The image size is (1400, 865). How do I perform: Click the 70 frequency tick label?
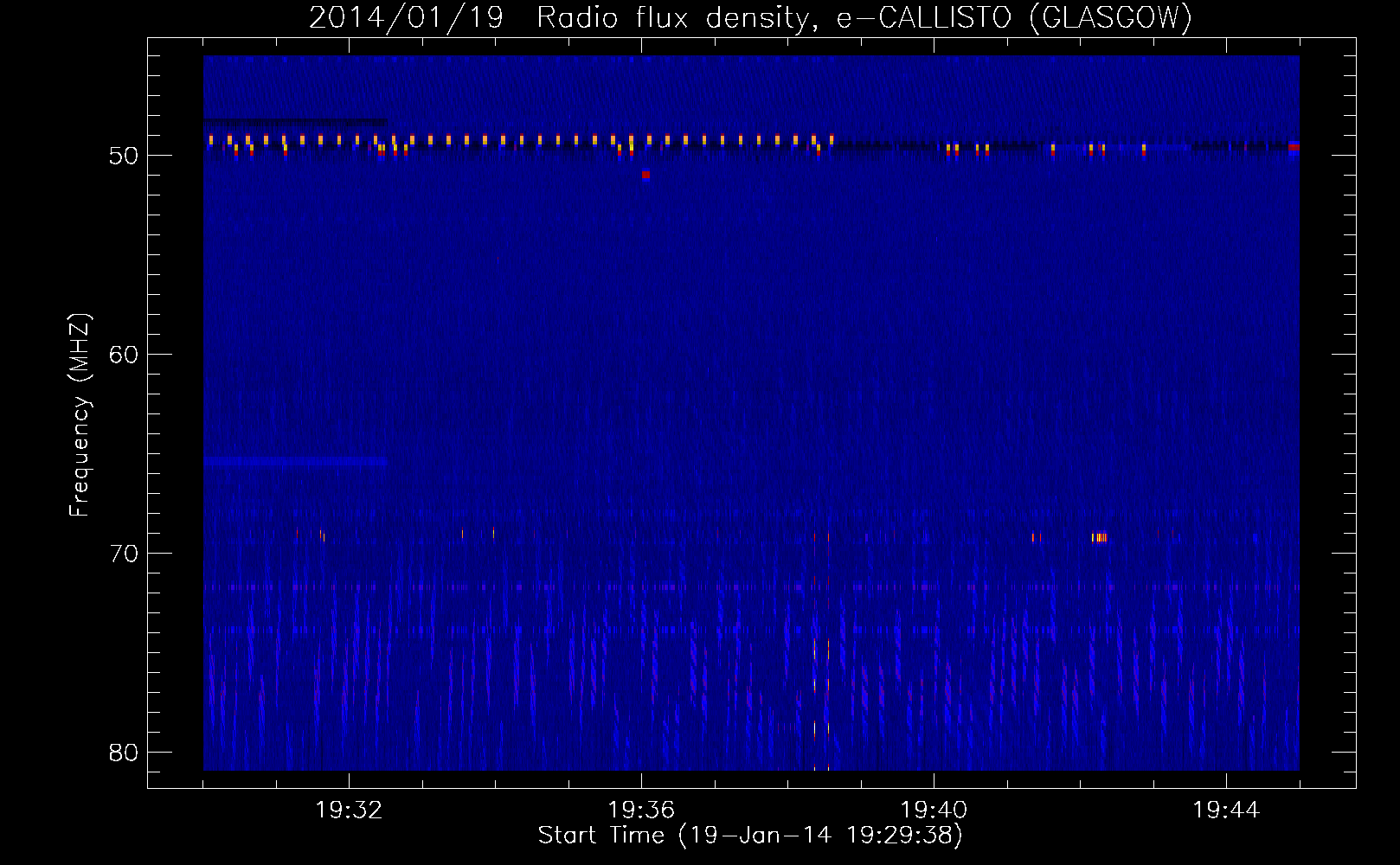[x=124, y=554]
